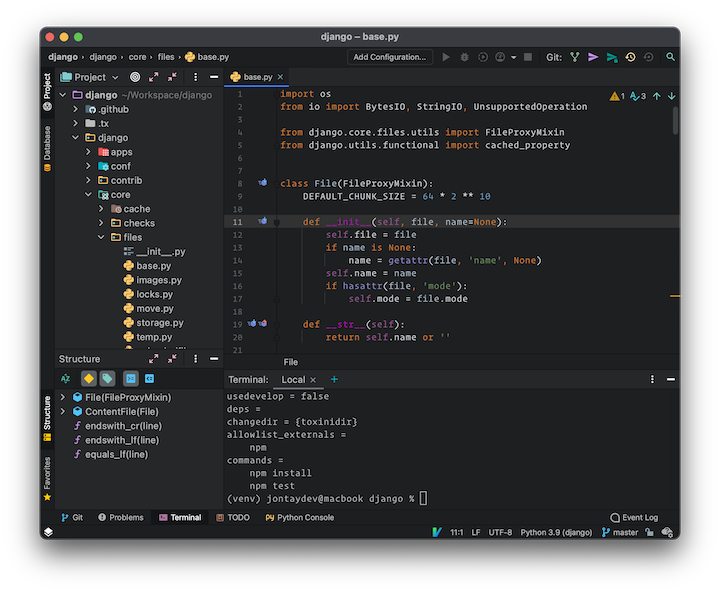Expand the .tx folder

click(x=76, y=124)
